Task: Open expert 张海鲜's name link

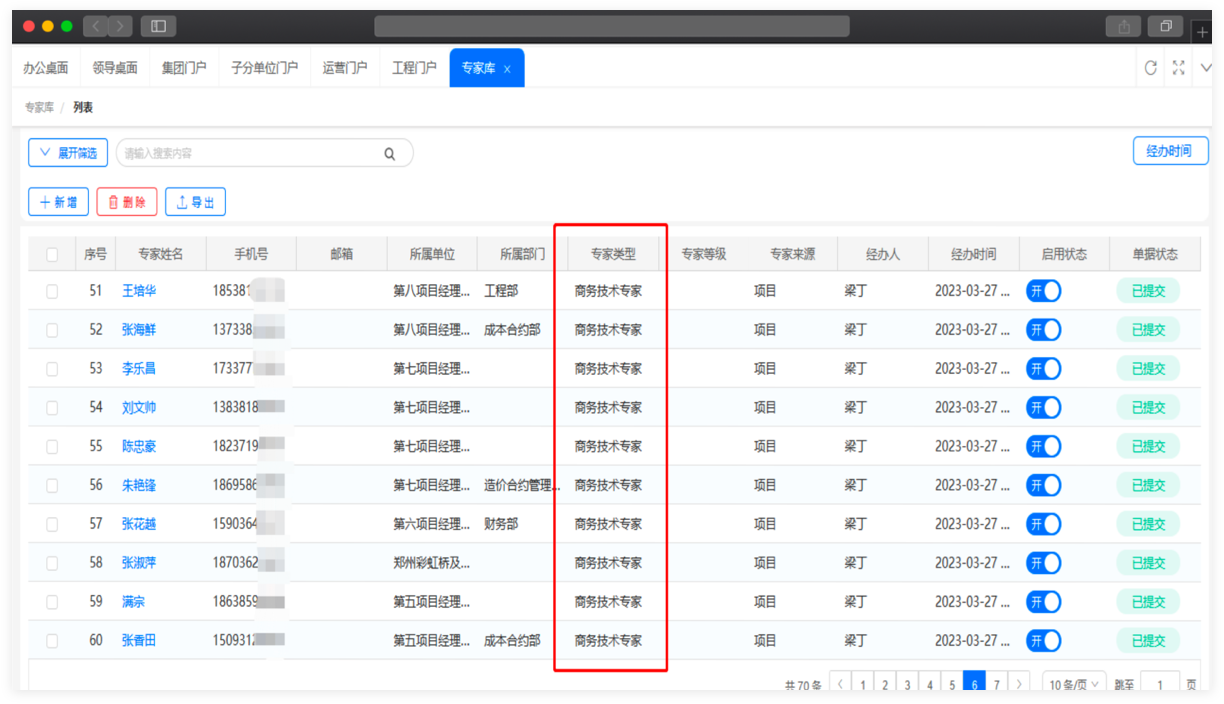Action: (x=139, y=330)
